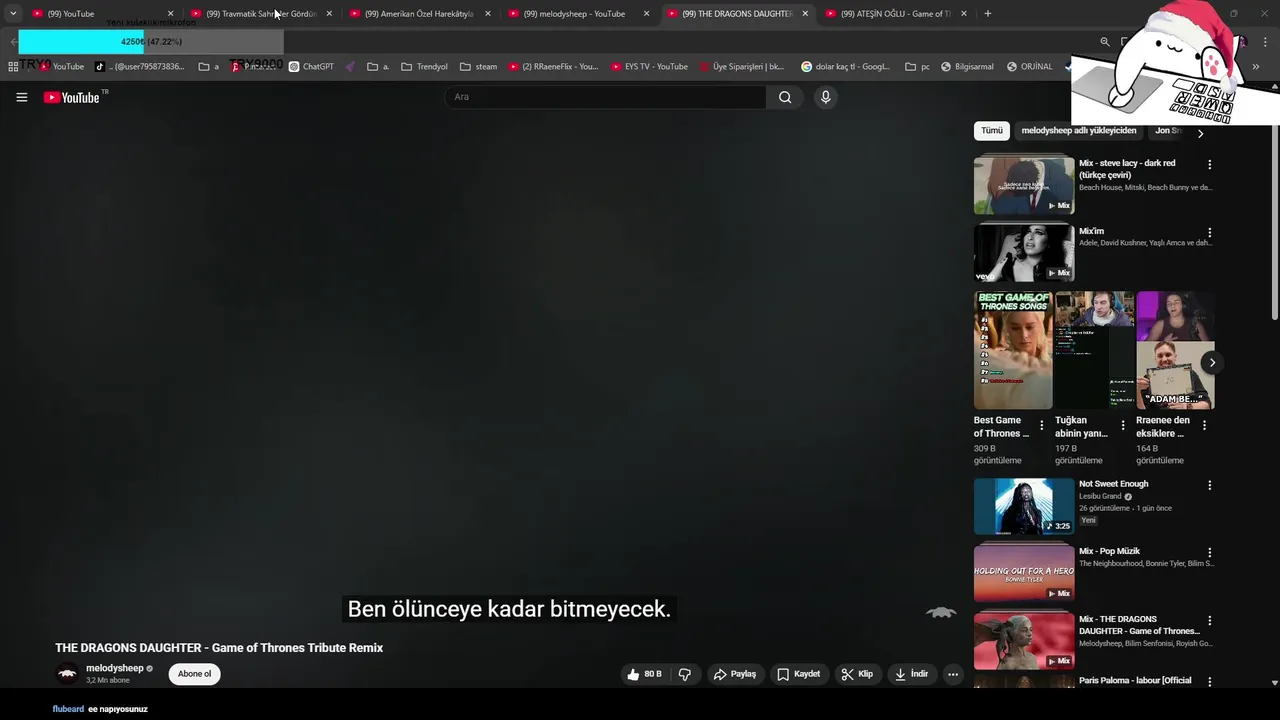This screenshot has height=720, width=1280.
Task: Select the melodysheep adlı yükleyiciden chip
Action: [x=1079, y=131]
